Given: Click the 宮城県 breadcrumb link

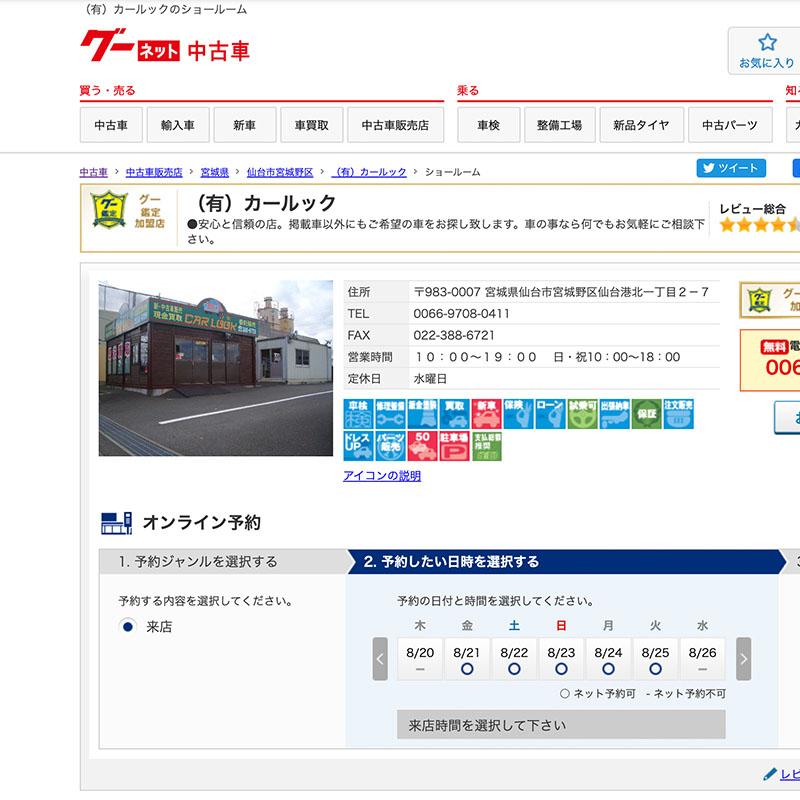Looking at the screenshot, I should click(x=214, y=172).
